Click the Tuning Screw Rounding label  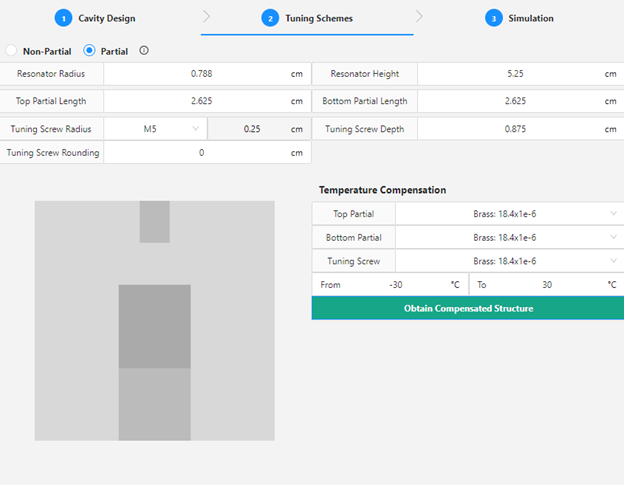click(53, 152)
